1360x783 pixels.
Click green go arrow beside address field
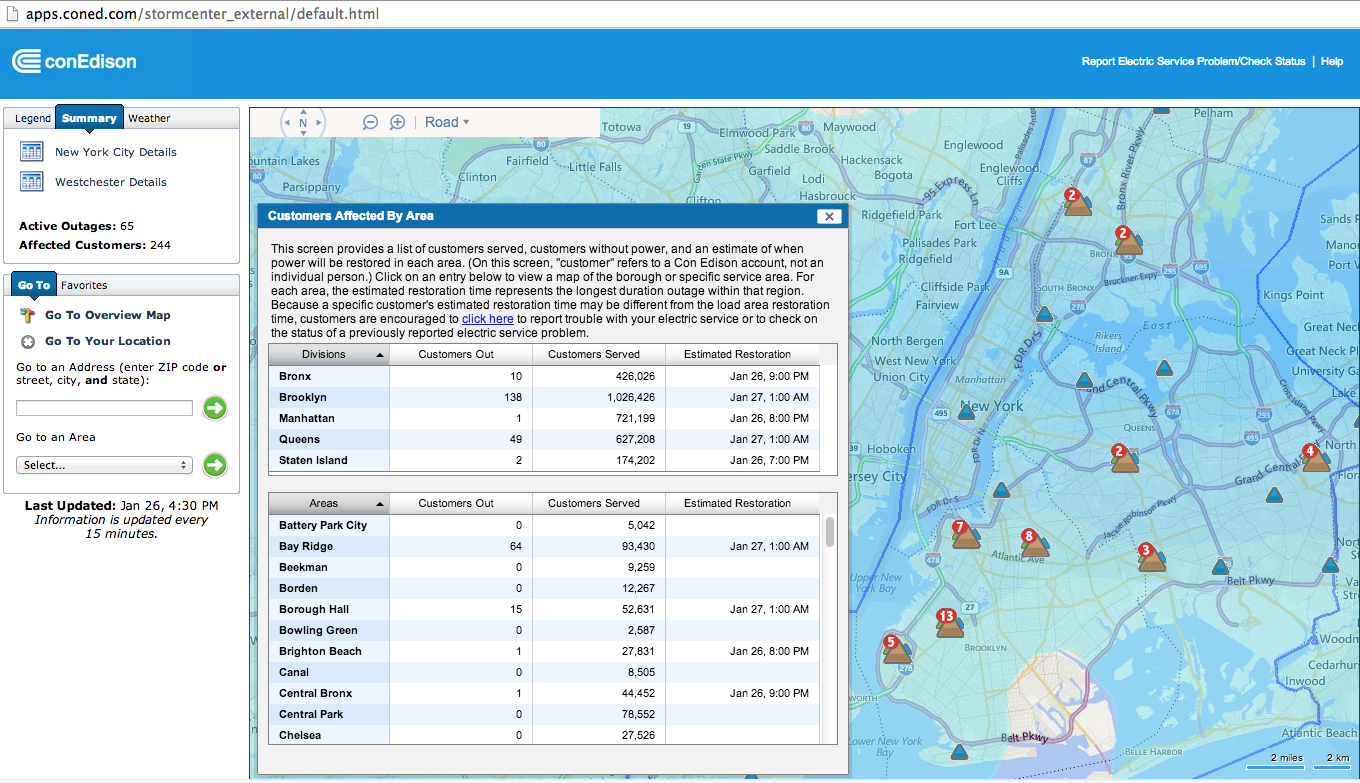tap(215, 408)
